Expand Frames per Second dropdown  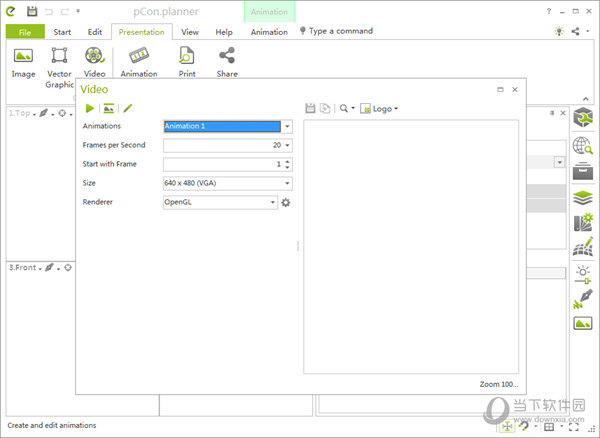287,145
